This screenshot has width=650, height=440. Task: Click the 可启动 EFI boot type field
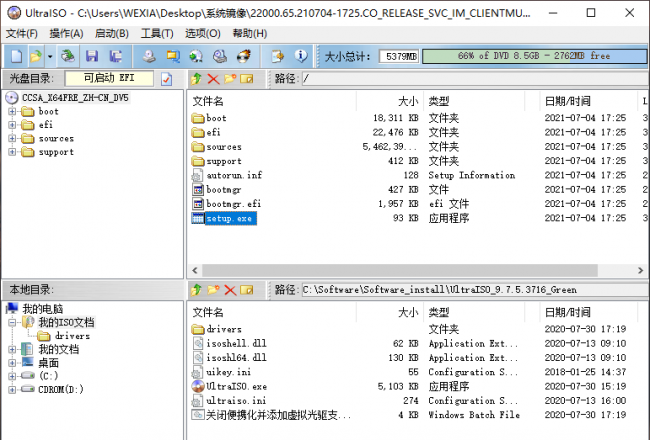coord(109,78)
